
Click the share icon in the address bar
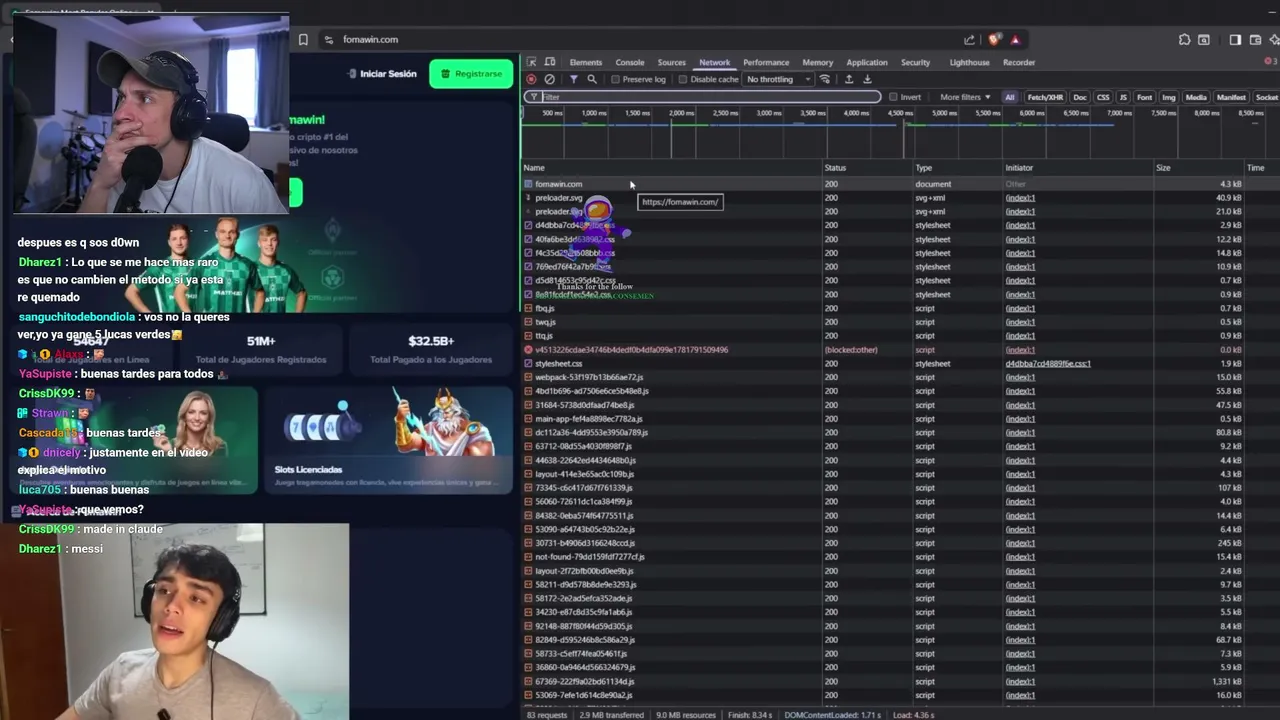point(969,40)
